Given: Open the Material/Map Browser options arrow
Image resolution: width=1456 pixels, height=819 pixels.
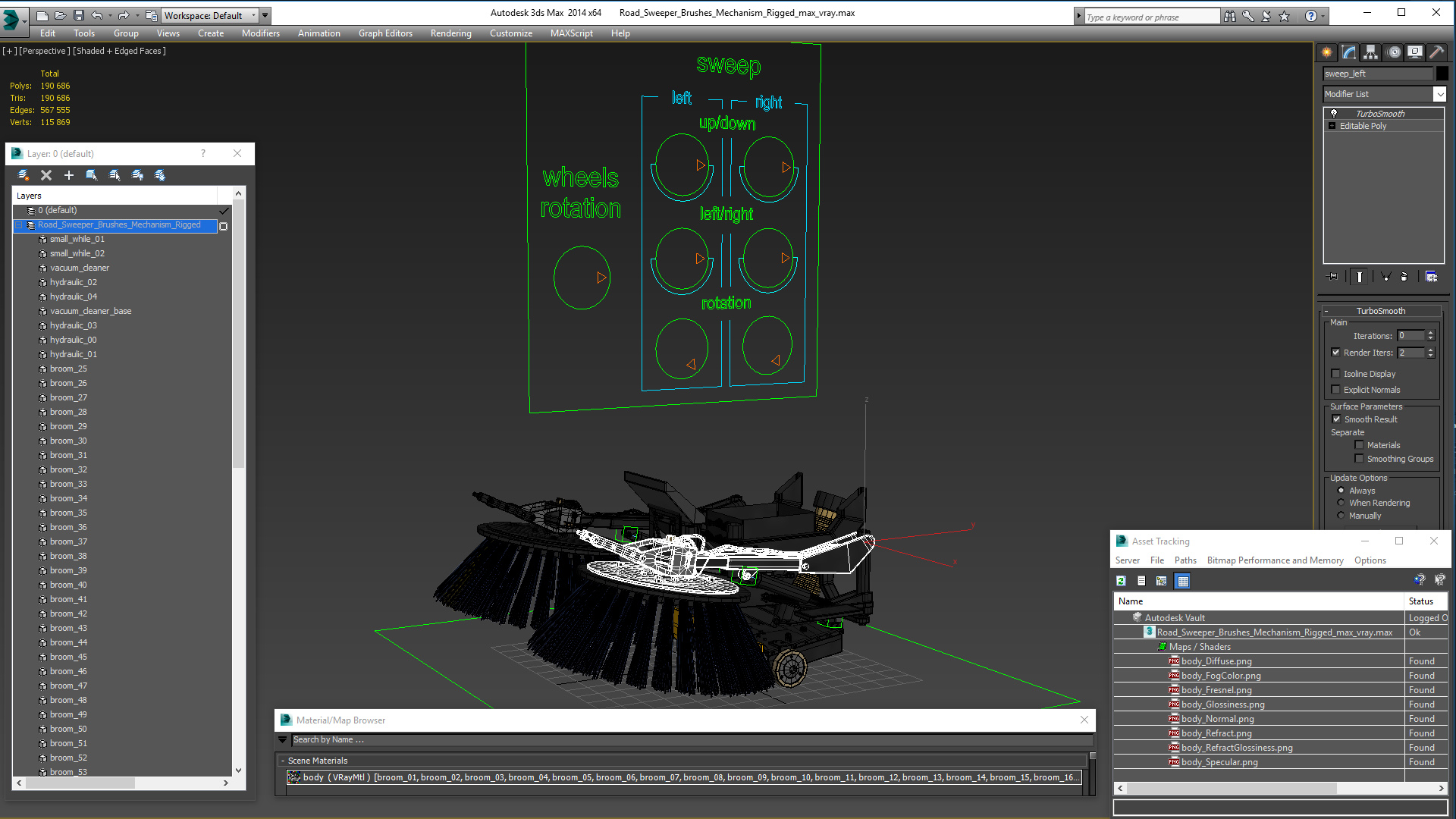Looking at the screenshot, I should coord(283,739).
